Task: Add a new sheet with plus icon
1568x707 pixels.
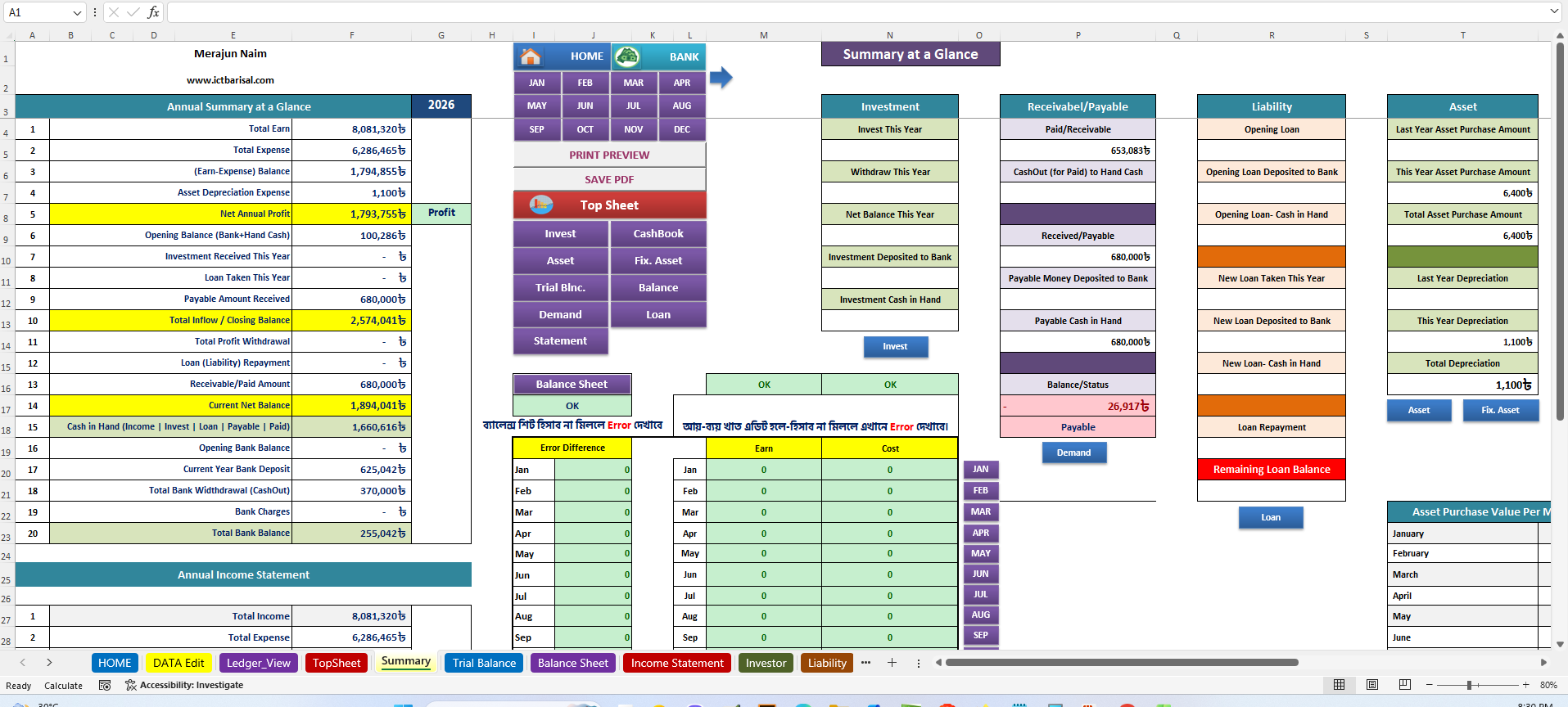Action: (x=892, y=663)
